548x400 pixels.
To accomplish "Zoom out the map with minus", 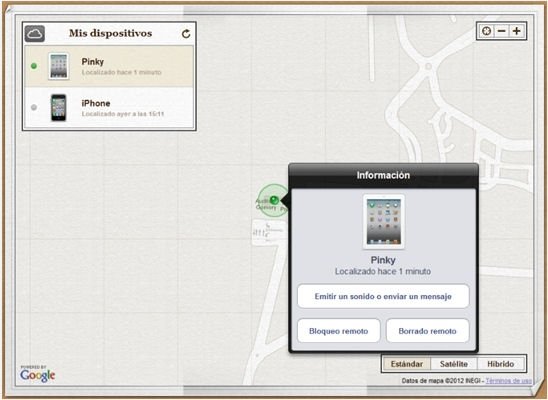I will click(502, 31).
